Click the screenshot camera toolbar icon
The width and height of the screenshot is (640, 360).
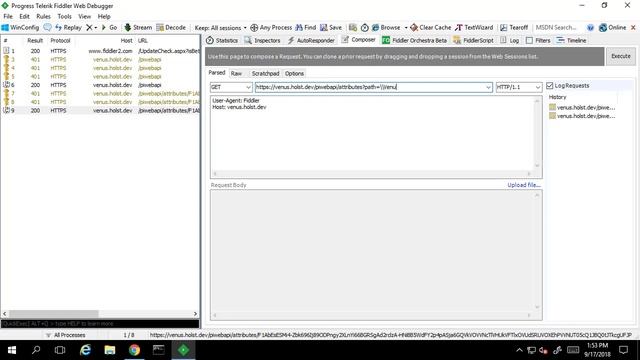[x=353, y=27]
